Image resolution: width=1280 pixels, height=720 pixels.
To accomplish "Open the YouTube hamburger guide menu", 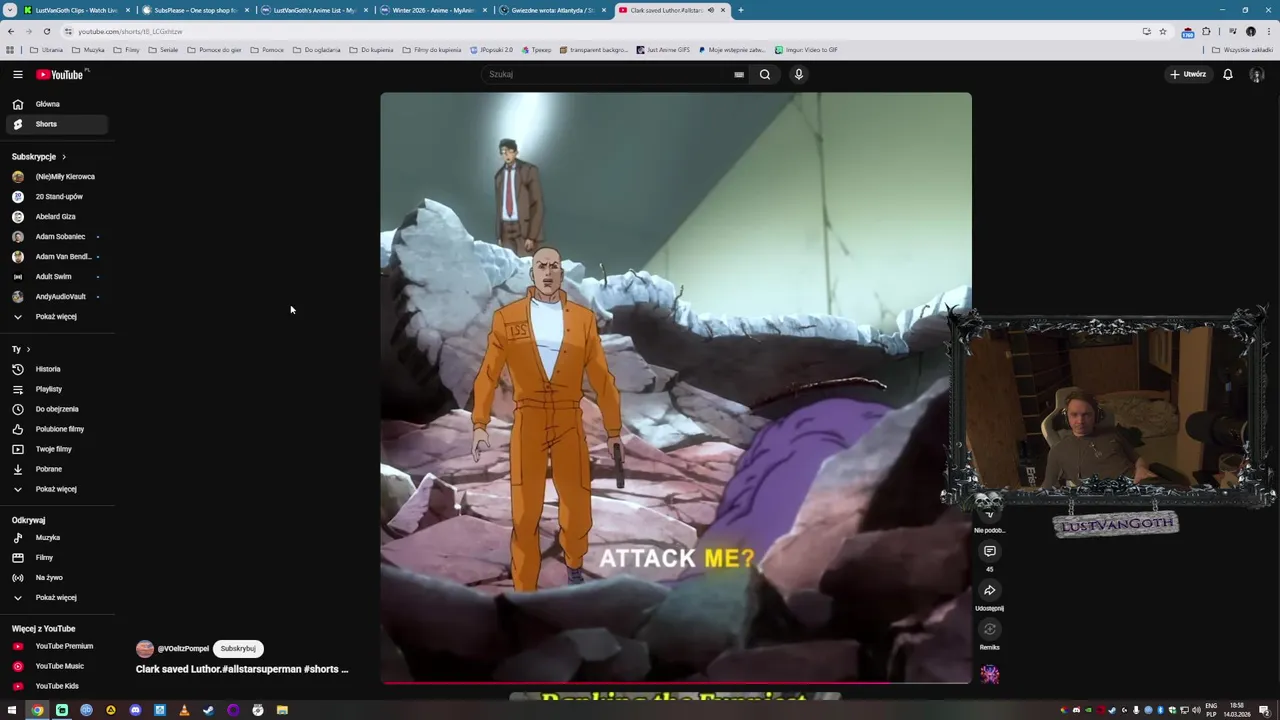I will [17, 74].
